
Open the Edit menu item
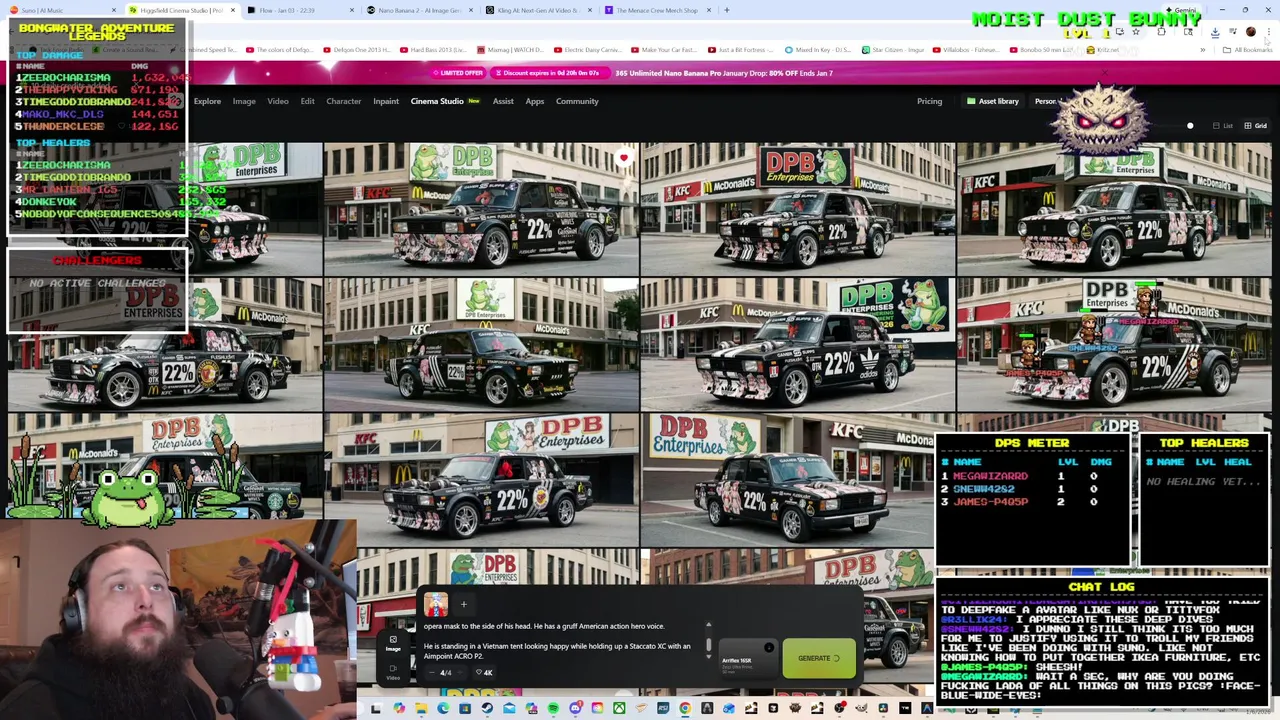click(307, 101)
